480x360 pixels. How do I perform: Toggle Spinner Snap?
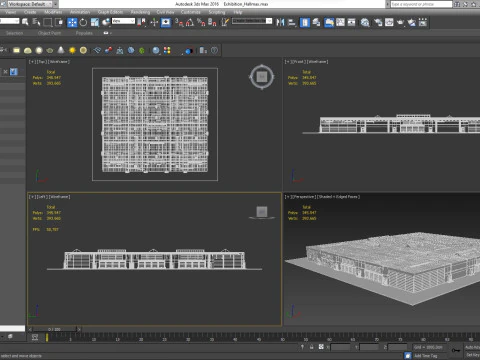pyautogui.click(x=212, y=22)
